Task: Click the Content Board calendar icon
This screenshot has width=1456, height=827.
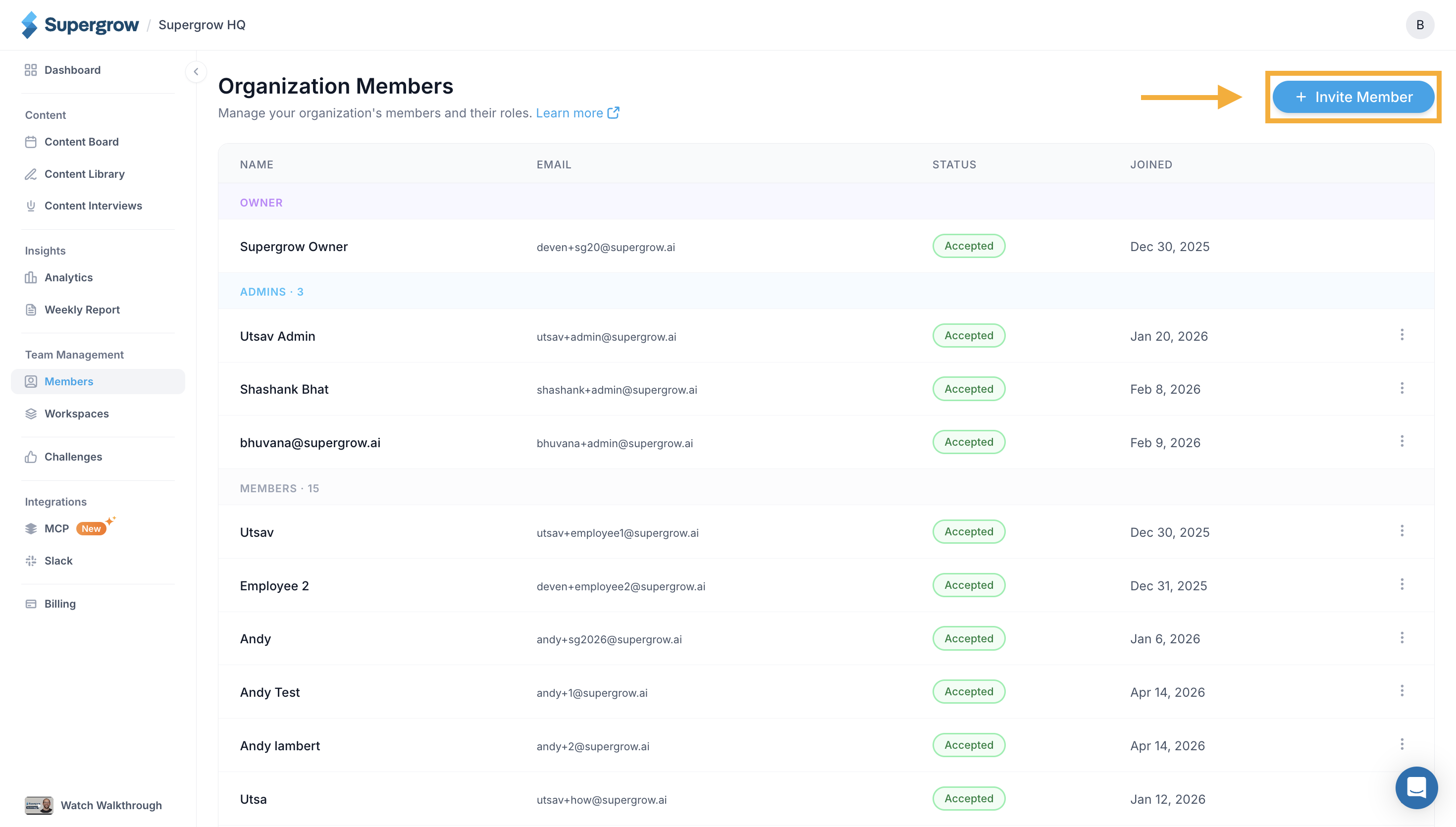Action: tap(31, 142)
